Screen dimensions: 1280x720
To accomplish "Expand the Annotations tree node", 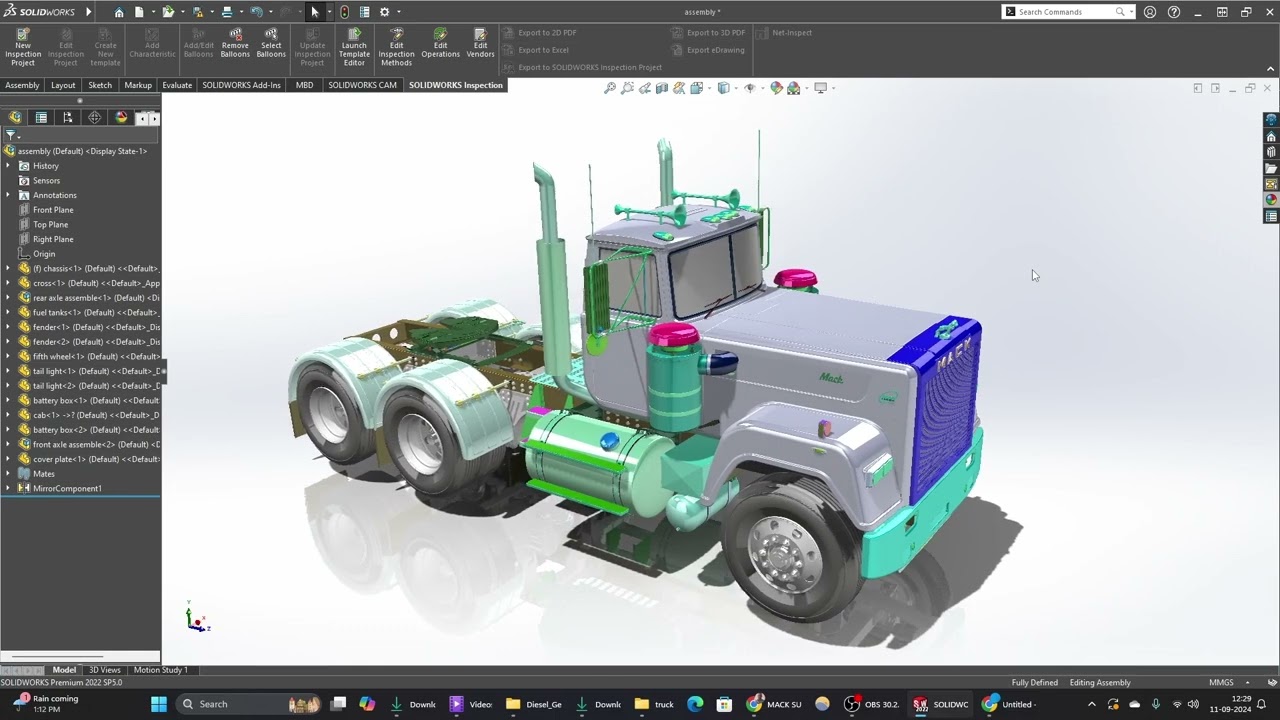I will (8, 195).
